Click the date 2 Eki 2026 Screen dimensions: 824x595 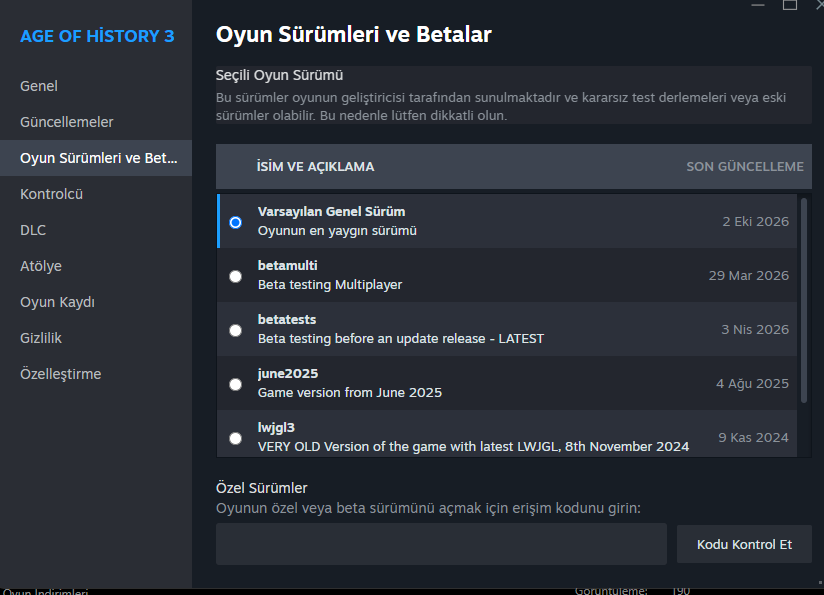coord(755,221)
